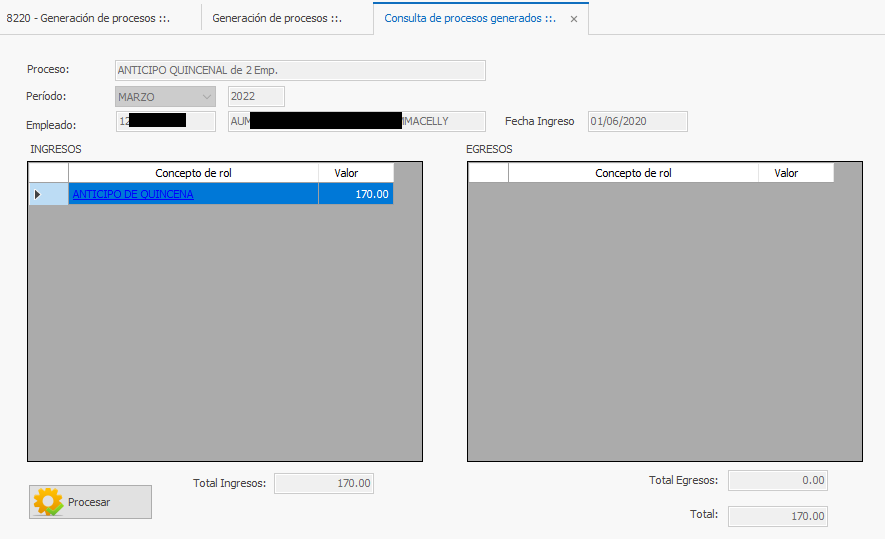Image resolution: width=885 pixels, height=539 pixels.
Task: Click the Total Ingresos field
Action: pos(323,484)
